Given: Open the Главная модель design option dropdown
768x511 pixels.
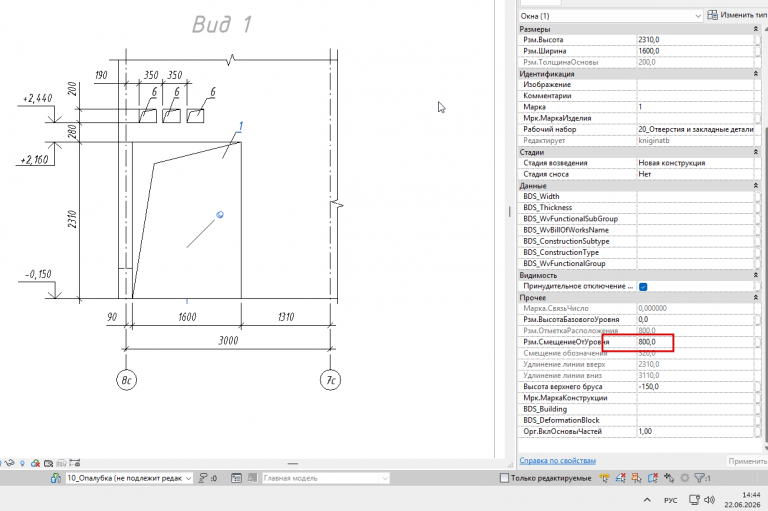Looking at the screenshot, I should [x=325, y=478].
